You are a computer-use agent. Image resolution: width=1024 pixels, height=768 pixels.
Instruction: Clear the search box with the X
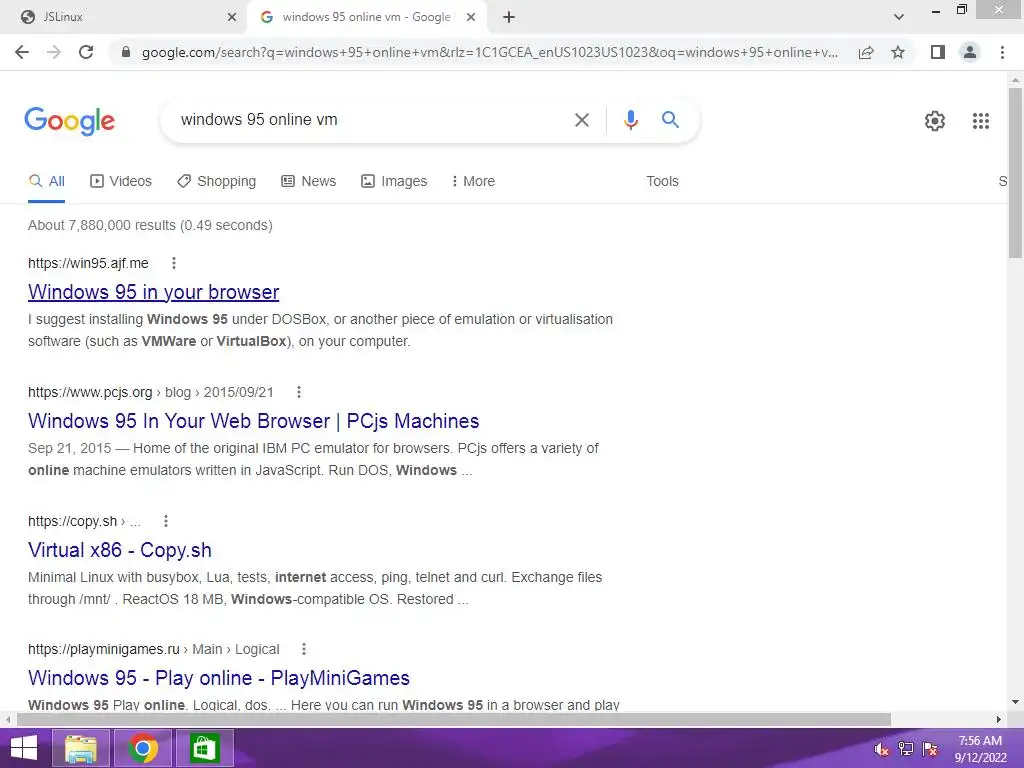click(x=581, y=120)
